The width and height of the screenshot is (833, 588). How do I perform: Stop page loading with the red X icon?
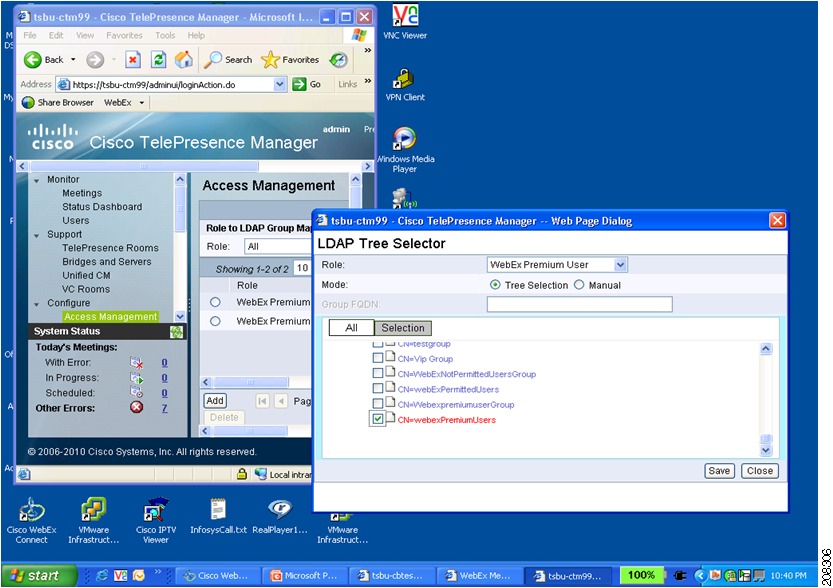[133, 59]
